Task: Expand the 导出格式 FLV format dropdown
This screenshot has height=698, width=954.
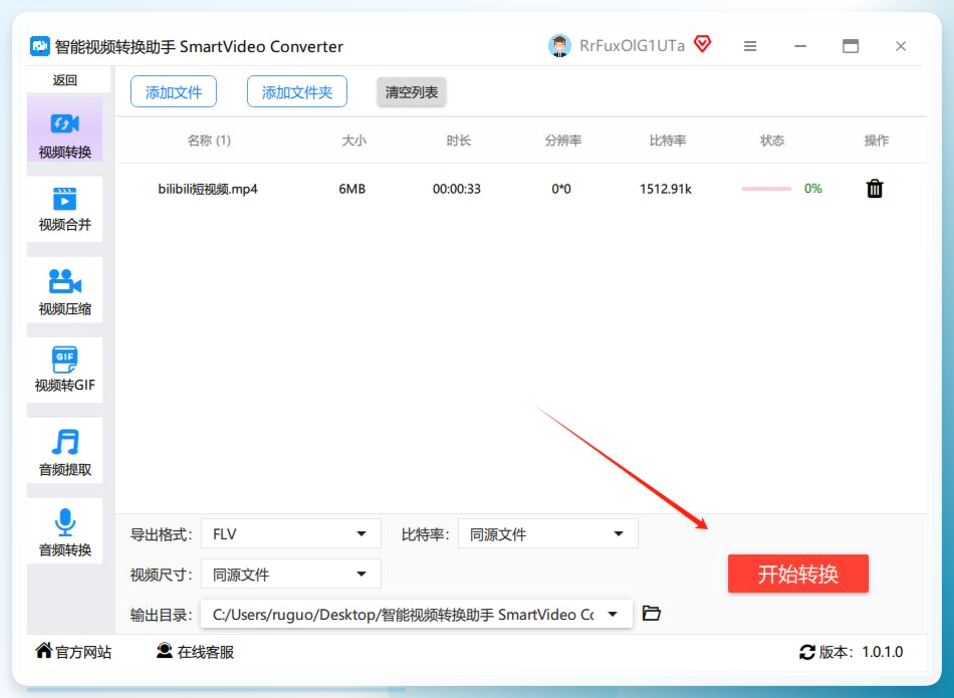Action: [291, 534]
